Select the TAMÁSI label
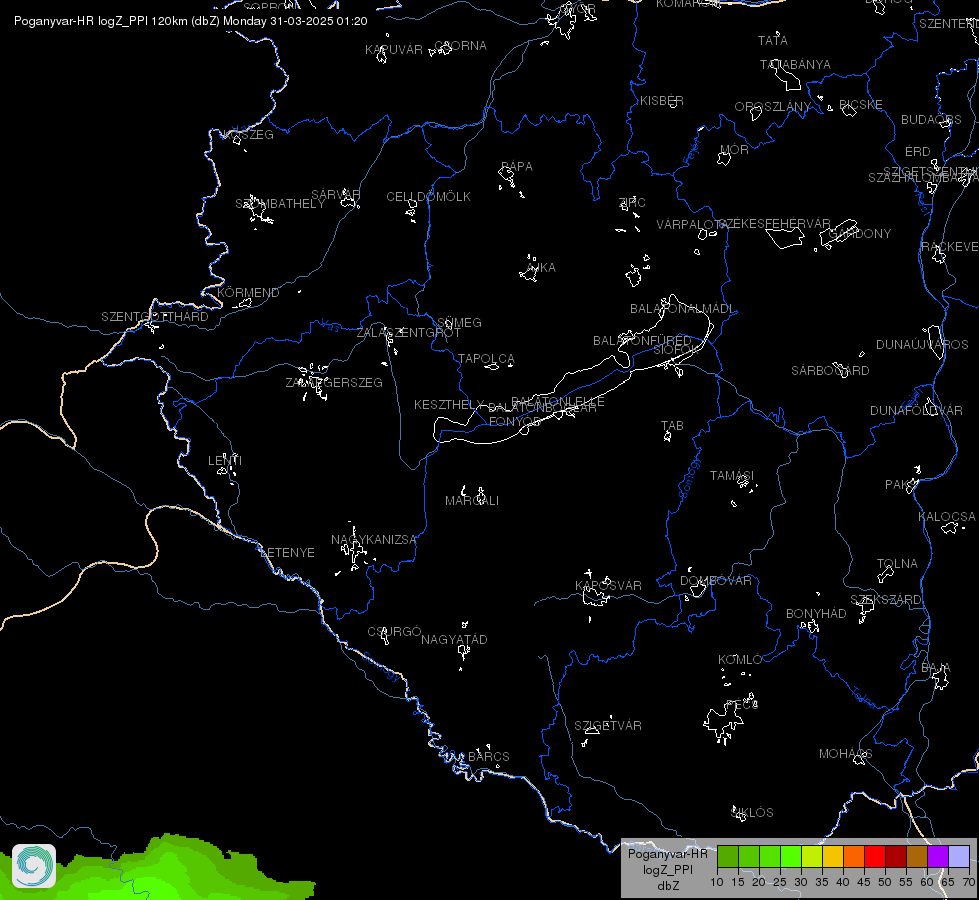The width and height of the screenshot is (979, 900). (732, 476)
